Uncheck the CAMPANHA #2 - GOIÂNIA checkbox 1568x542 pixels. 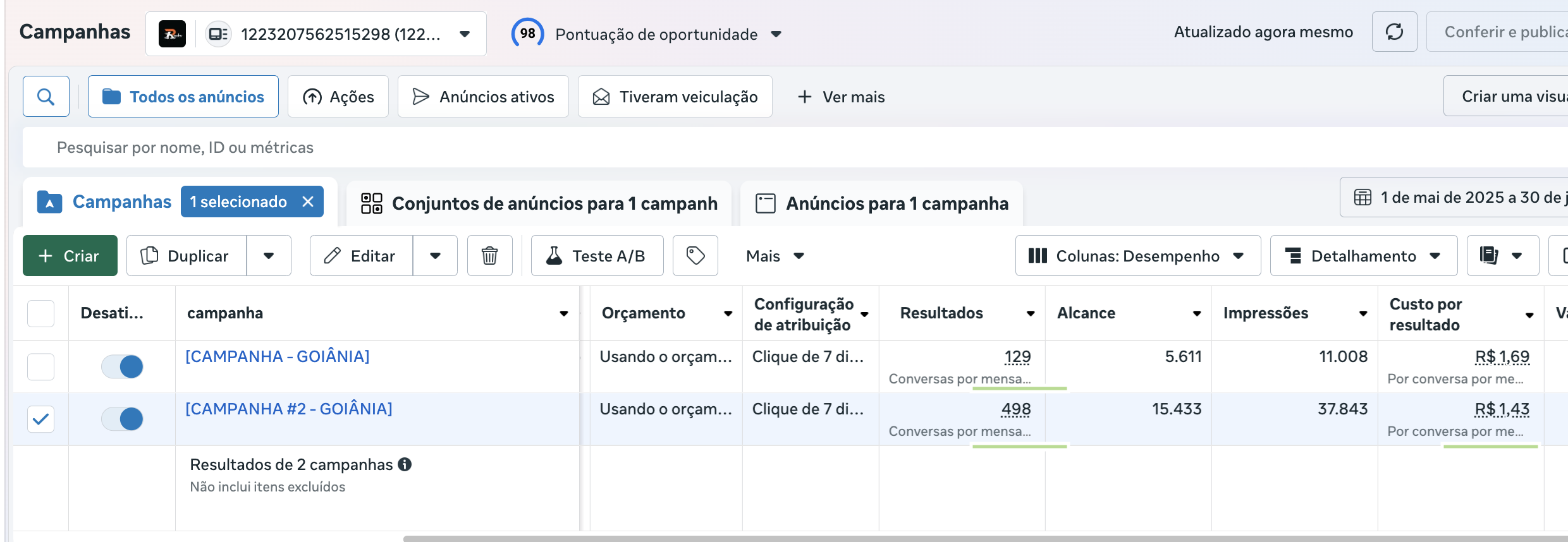click(41, 419)
